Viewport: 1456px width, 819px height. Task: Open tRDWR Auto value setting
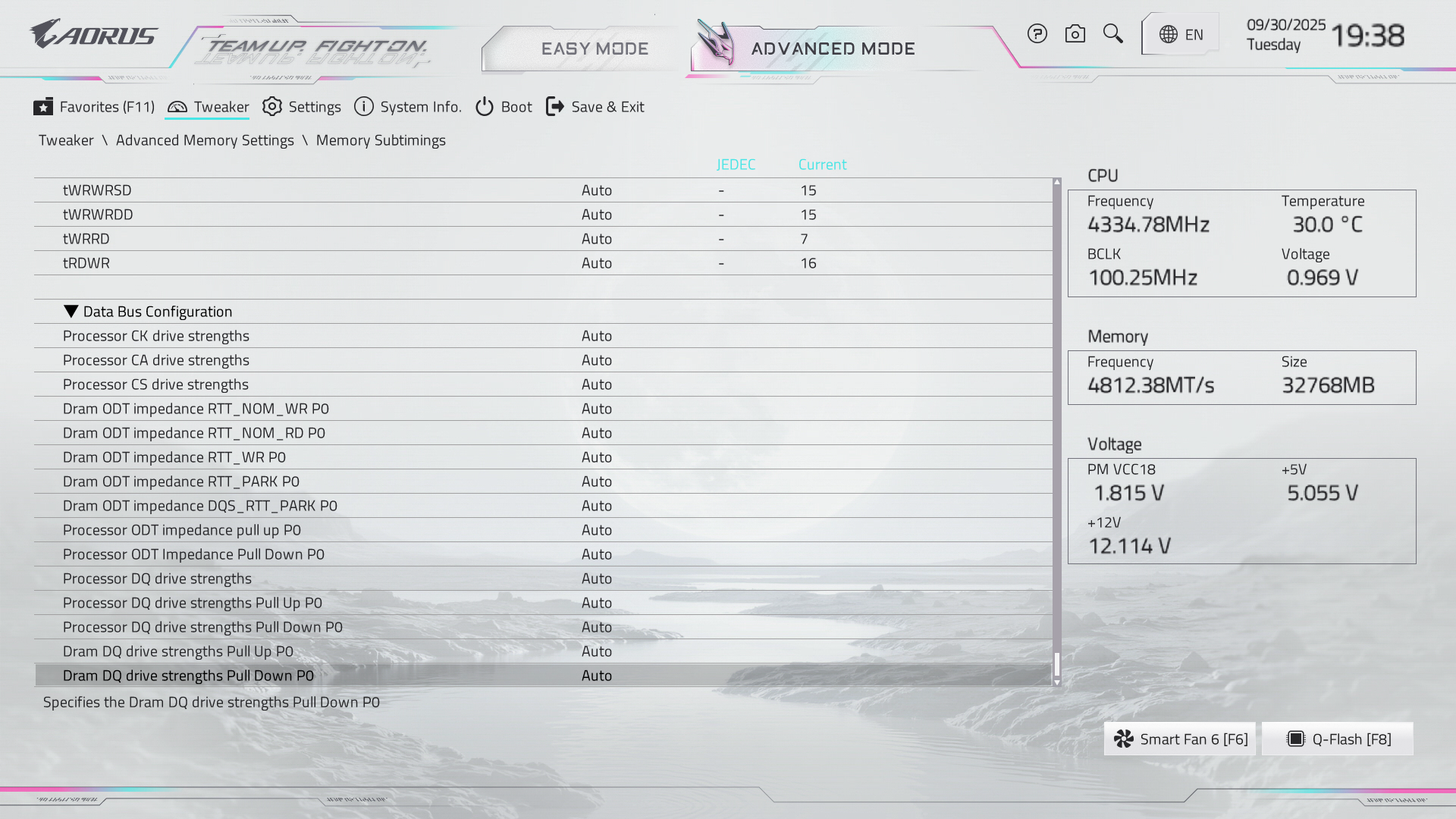596,263
